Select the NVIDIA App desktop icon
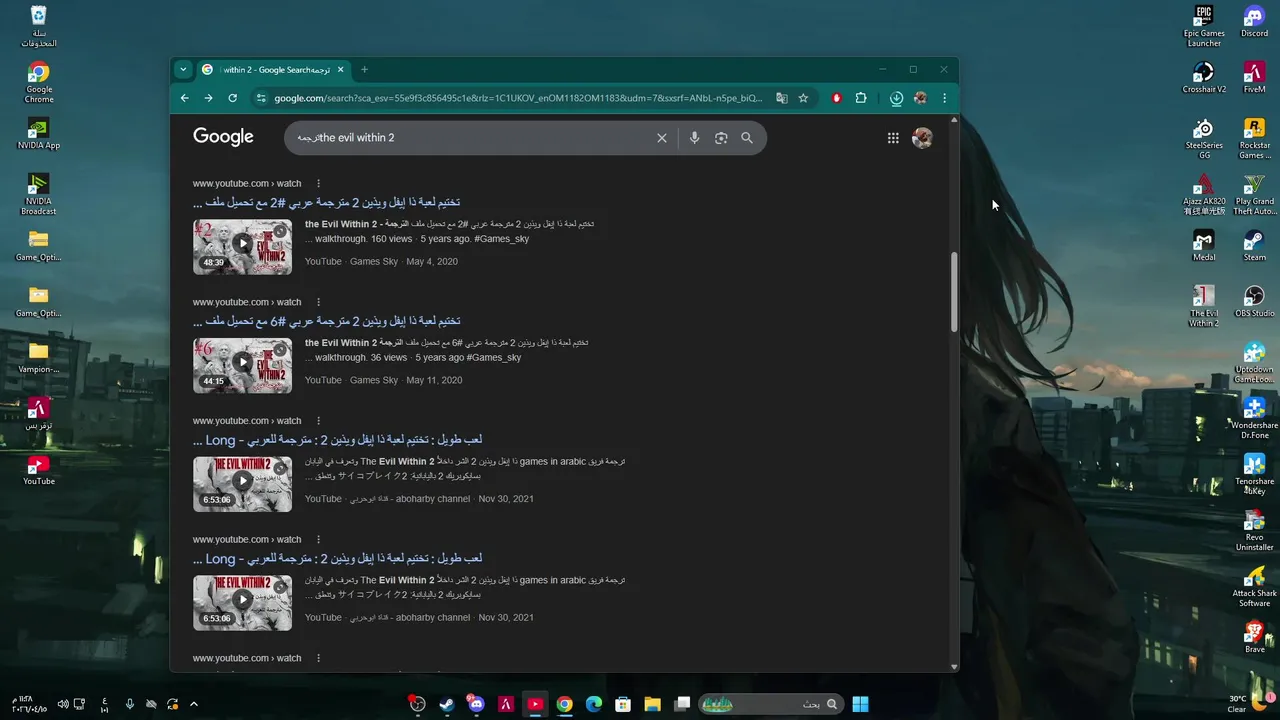Screen dimensions: 1280x720 39,134
